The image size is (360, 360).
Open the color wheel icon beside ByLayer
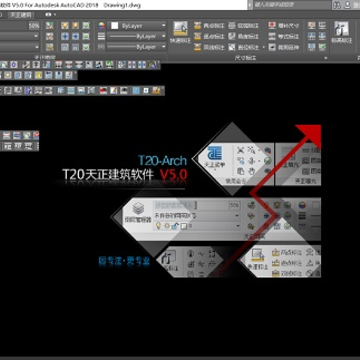tap(101, 26)
